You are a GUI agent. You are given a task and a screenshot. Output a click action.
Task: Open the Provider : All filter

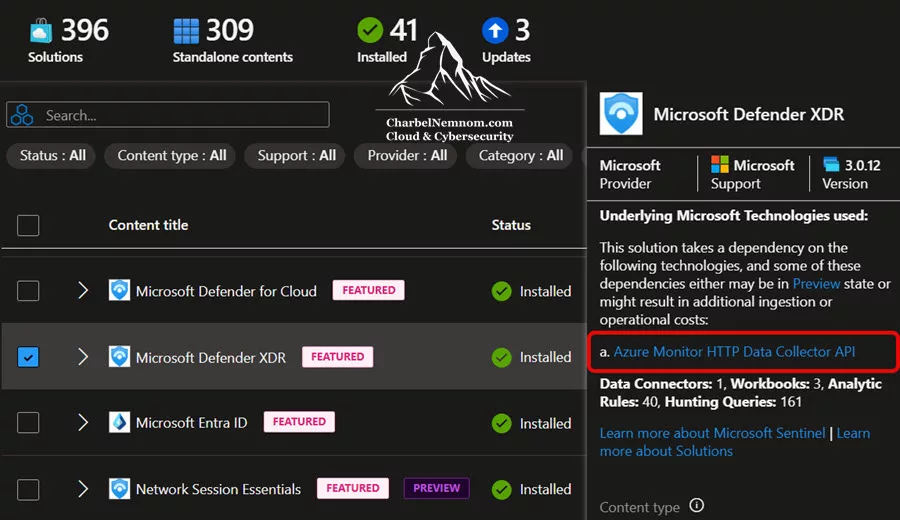406,156
